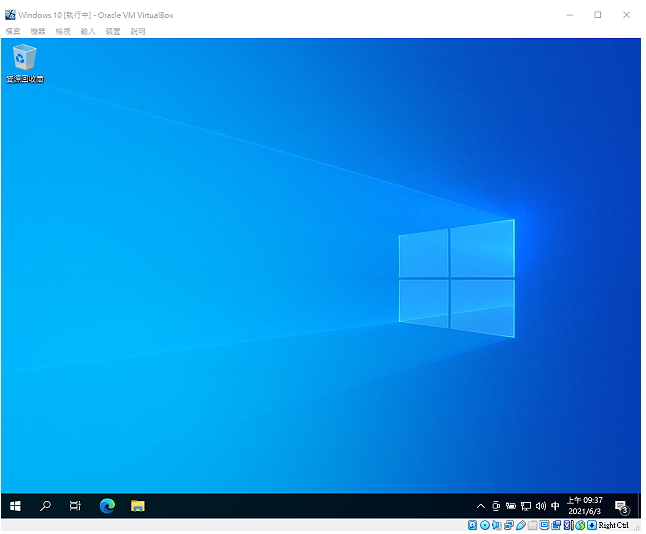The width and height of the screenshot is (646, 534).
Task: Click the VirtualBox USB devices status icon
Action: coord(521,525)
